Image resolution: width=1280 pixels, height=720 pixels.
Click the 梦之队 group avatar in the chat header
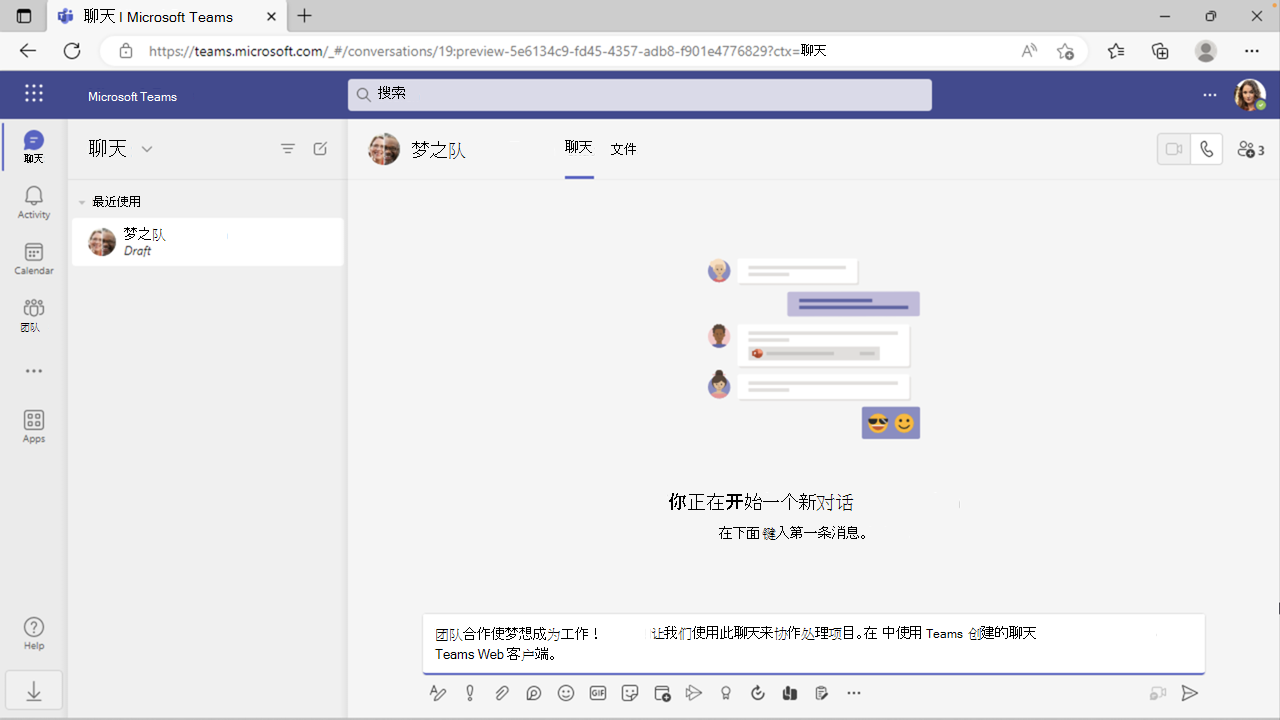pyautogui.click(x=384, y=149)
